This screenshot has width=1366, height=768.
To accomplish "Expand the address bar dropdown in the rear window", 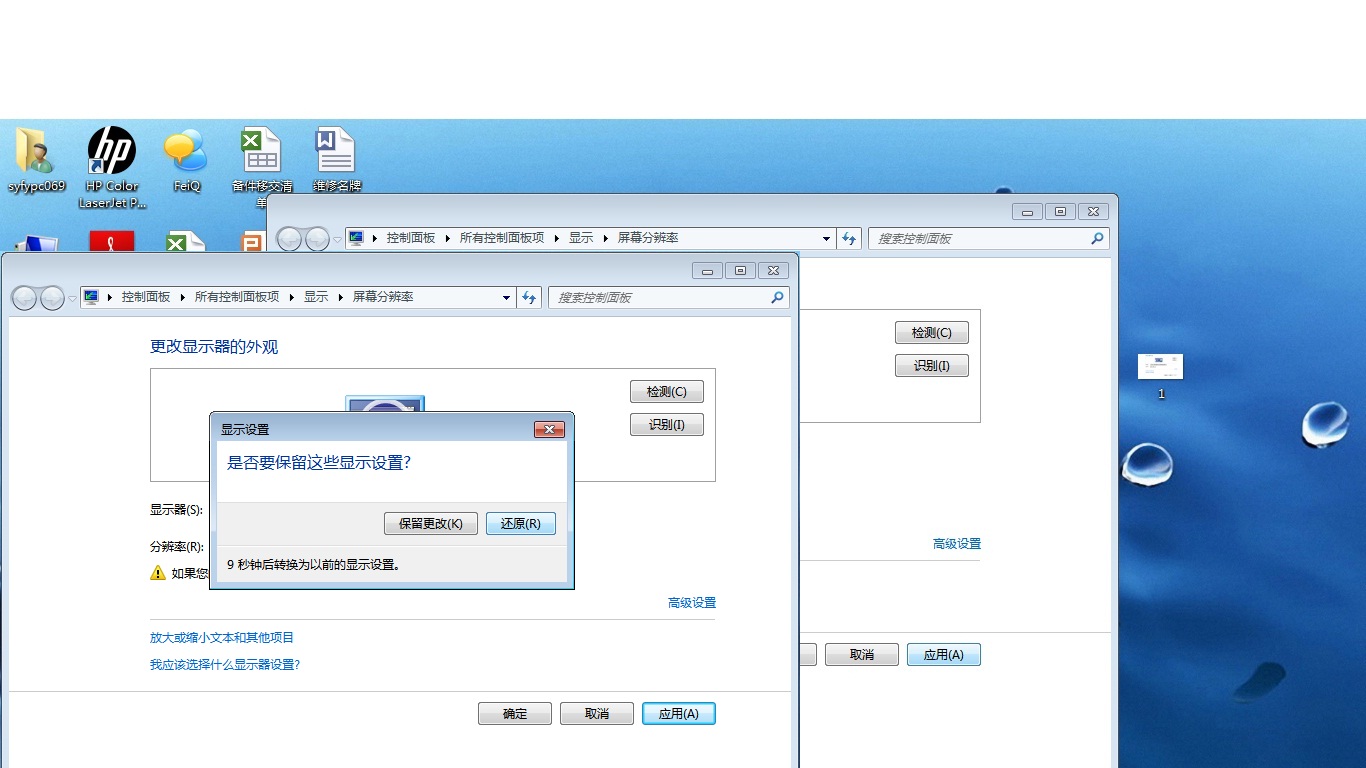I will tap(826, 238).
